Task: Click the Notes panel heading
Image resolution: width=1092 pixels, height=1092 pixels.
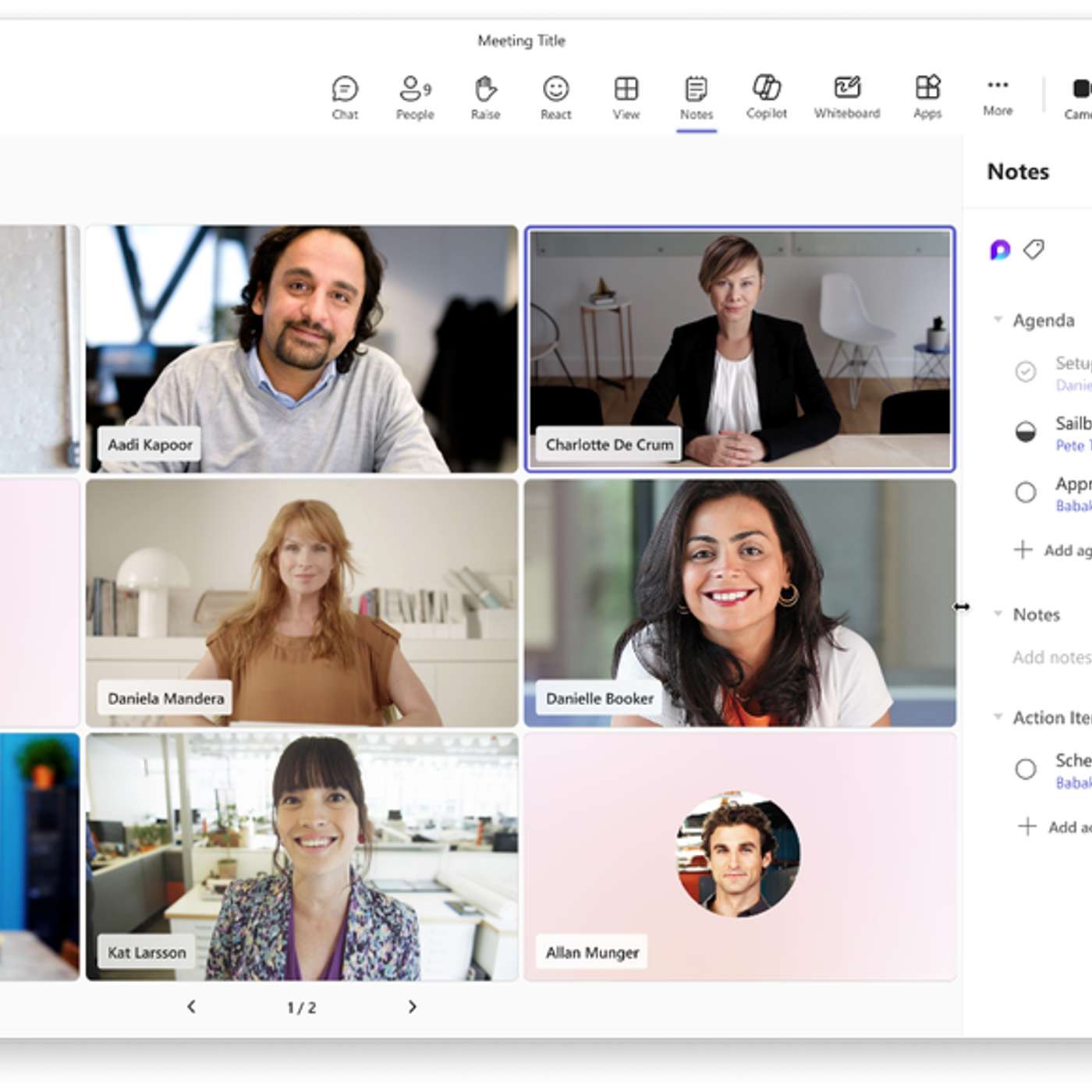Action: [x=1018, y=172]
